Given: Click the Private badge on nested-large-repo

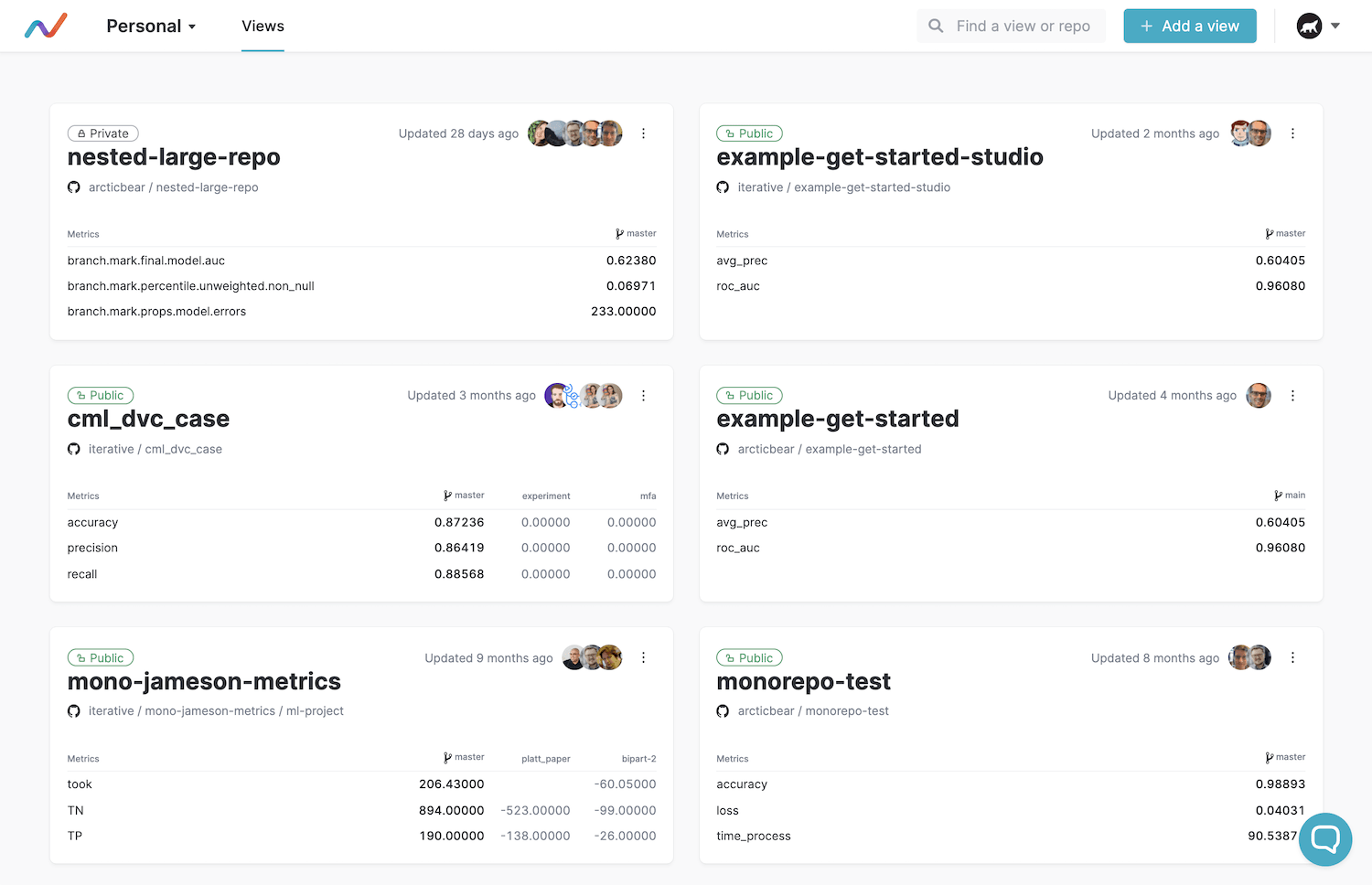Looking at the screenshot, I should click(x=102, y=133).
